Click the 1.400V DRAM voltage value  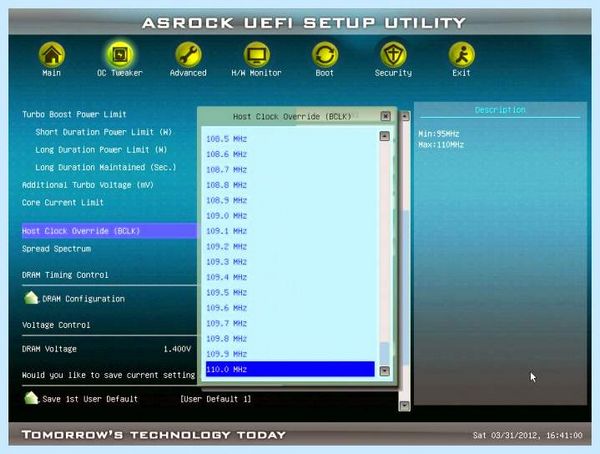(x=177, y=349)
